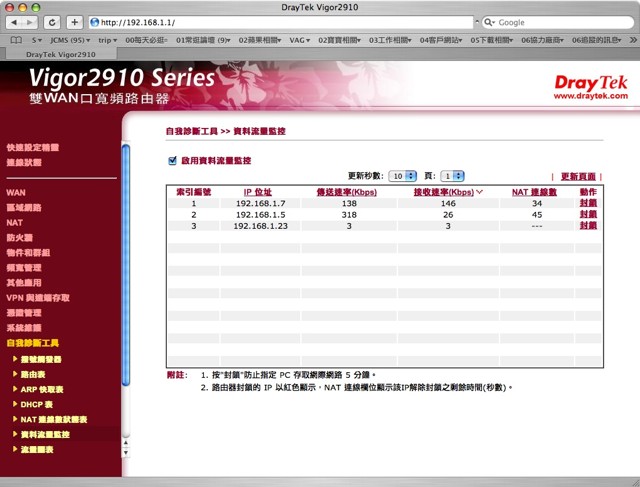Open NAT sidebar menu
Viewport: 640px width, 487px height.
(14, 223)
